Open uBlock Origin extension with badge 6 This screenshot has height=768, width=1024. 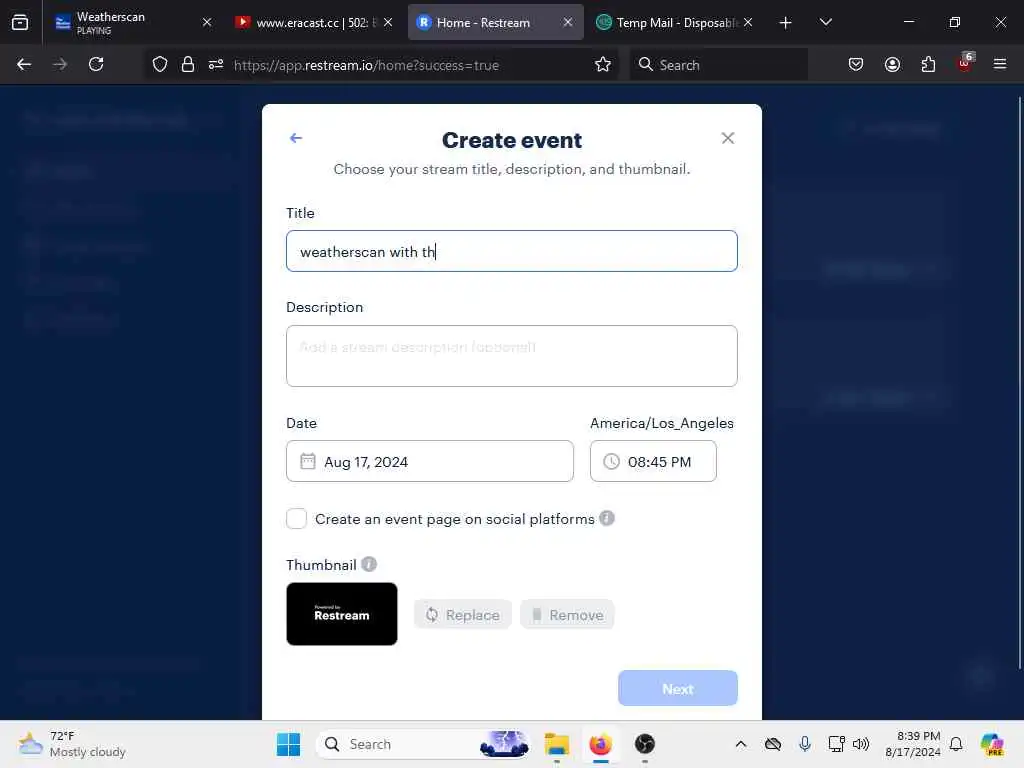coord(965,63)
